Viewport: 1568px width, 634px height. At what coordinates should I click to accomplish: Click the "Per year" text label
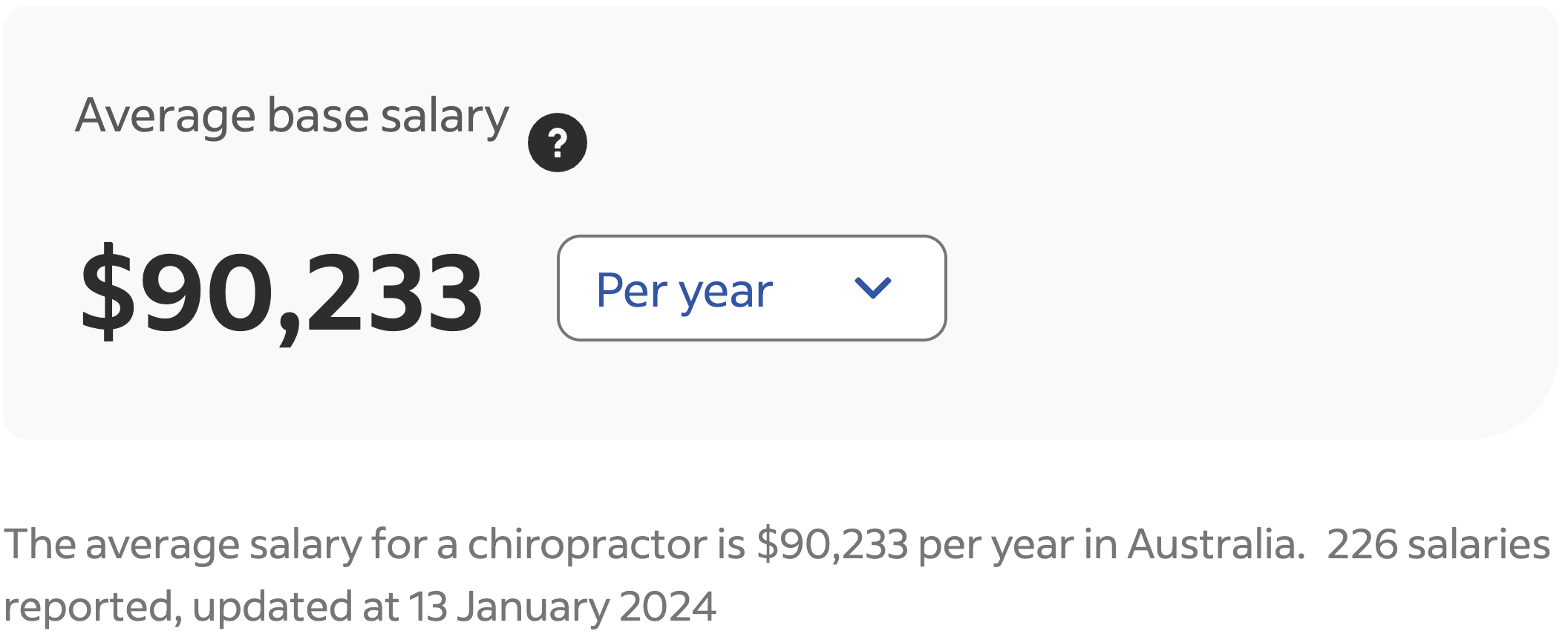pos(684,290)
